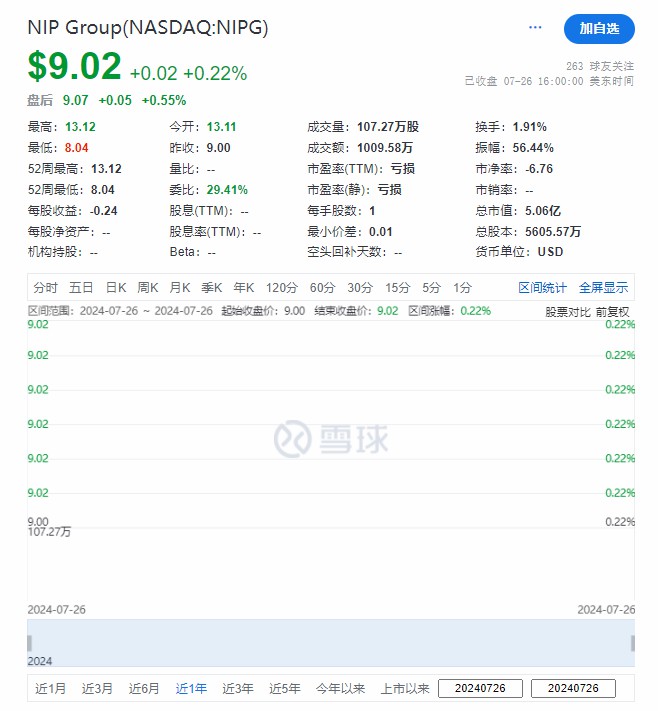The width and height of the screenshot is (658, 711).
Task: Select the 季K chart tab
Action: pyautogui.click(x=212, y=287)
